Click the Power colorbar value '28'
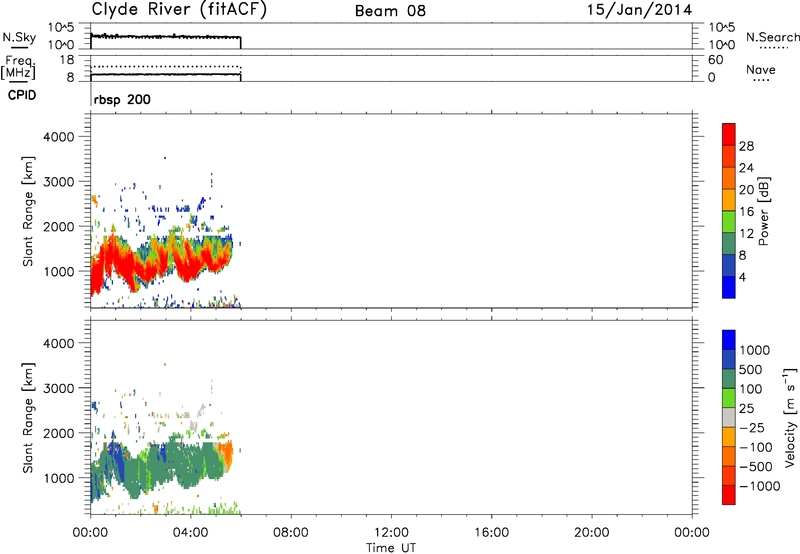 coord(746,146)
